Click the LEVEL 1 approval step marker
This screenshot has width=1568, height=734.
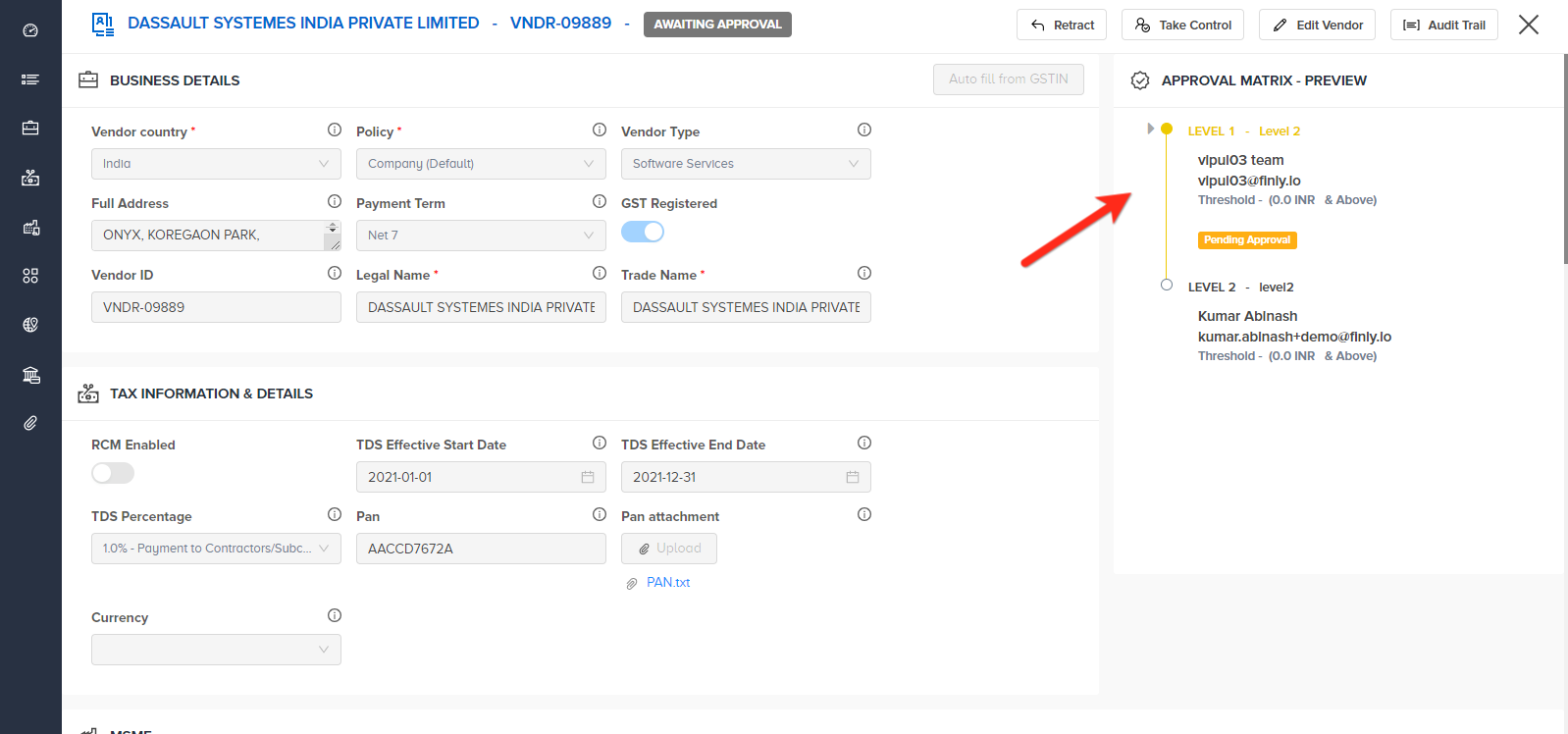click(1167, 129)
